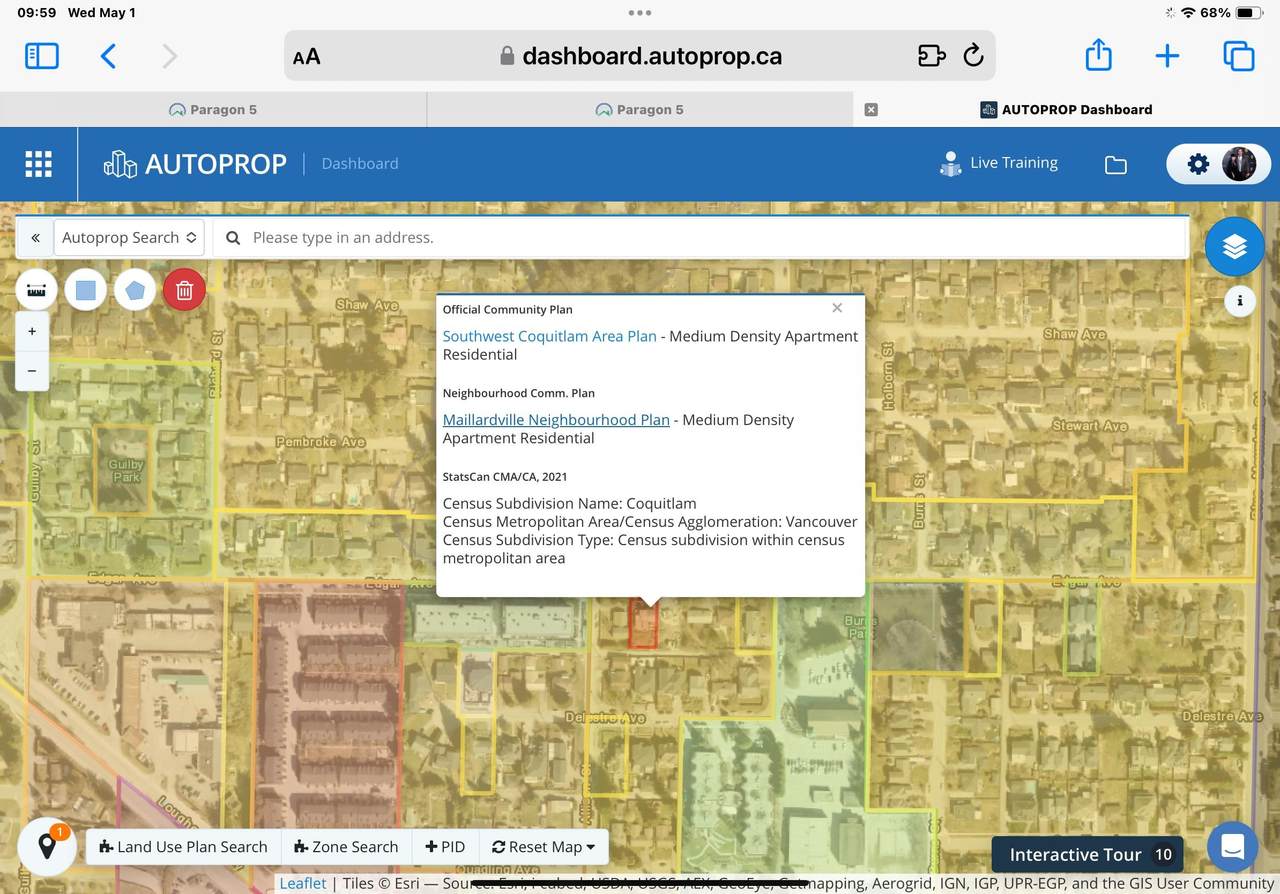Close the Official Community Plan popup
The image size is (1280, 894).
[x=838, y=308]
